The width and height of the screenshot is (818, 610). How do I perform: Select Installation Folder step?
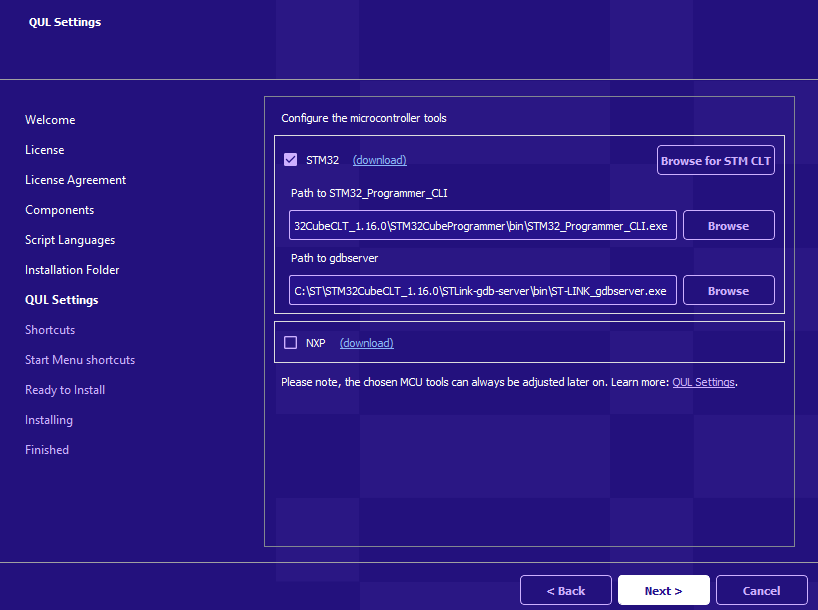[x=72, y=270]
